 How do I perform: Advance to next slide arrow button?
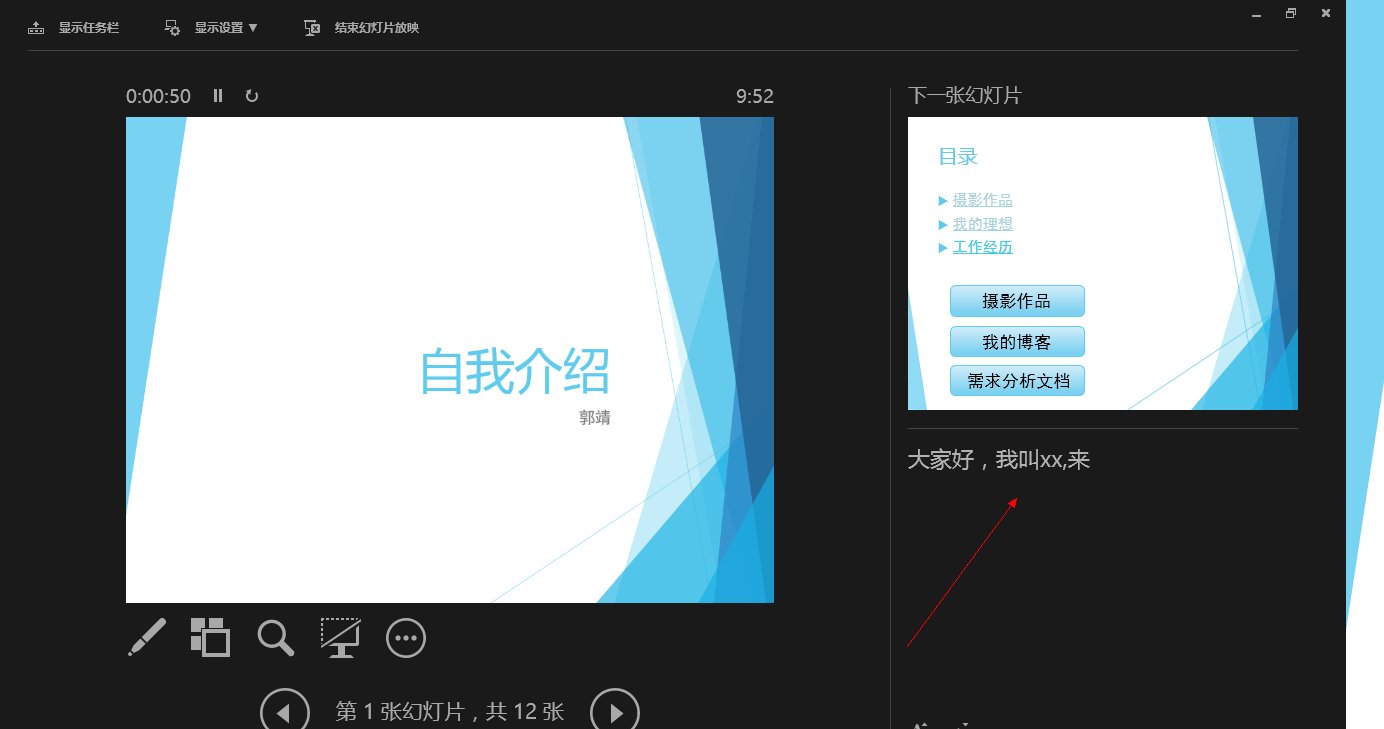615,712
